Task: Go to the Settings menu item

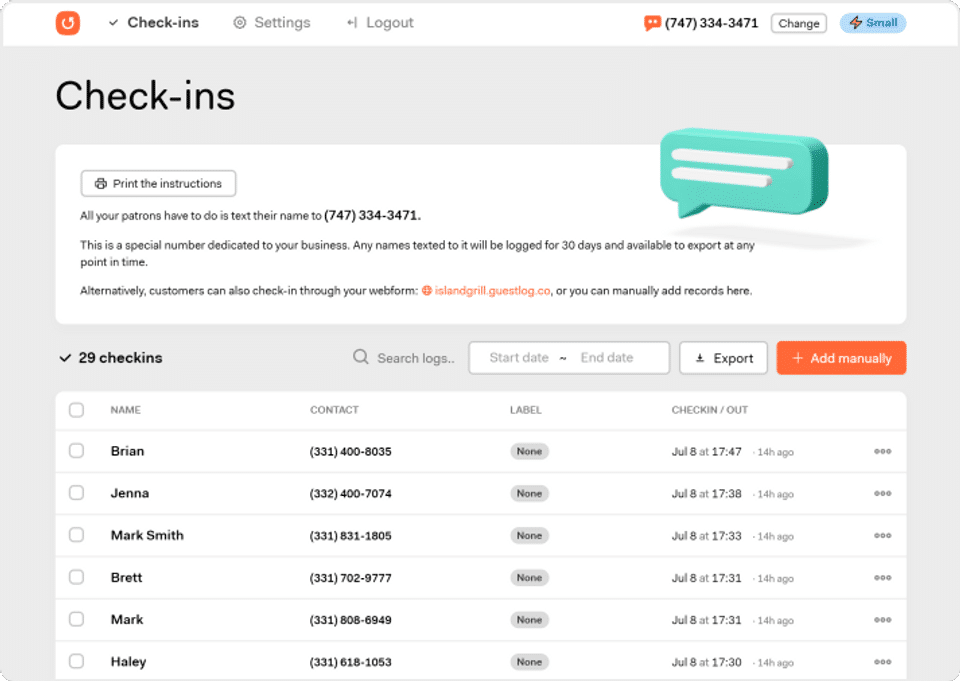Action: click(272, 23)
